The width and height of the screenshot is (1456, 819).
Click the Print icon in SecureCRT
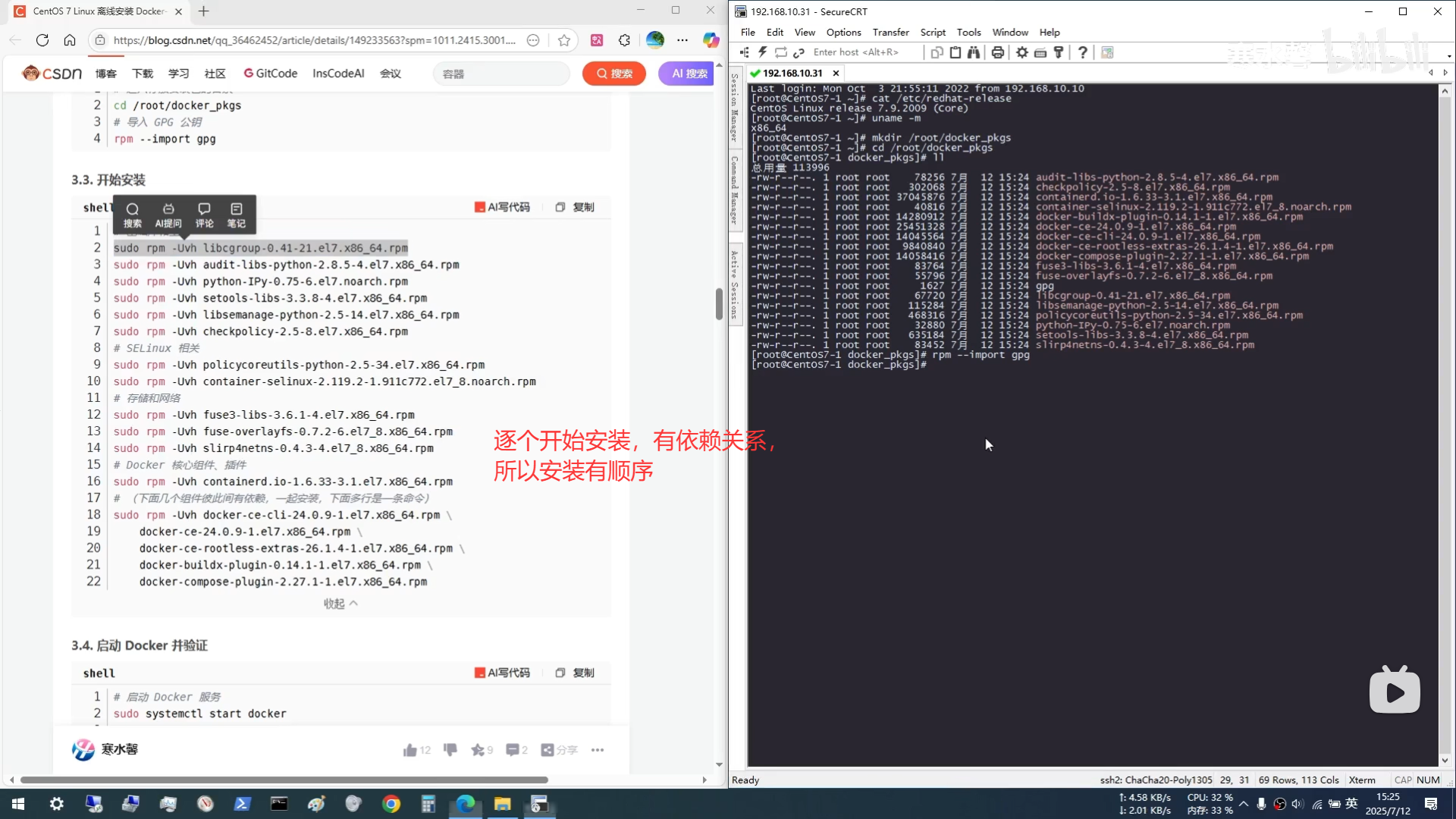pos(998,52)
